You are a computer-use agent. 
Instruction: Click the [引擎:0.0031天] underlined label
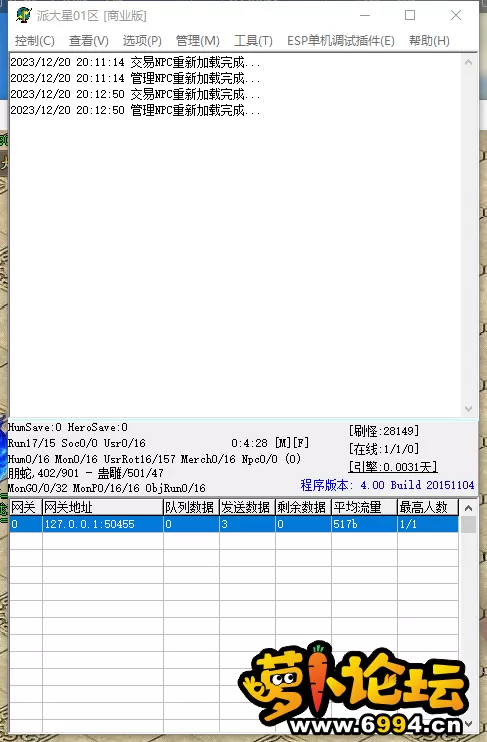393,467
